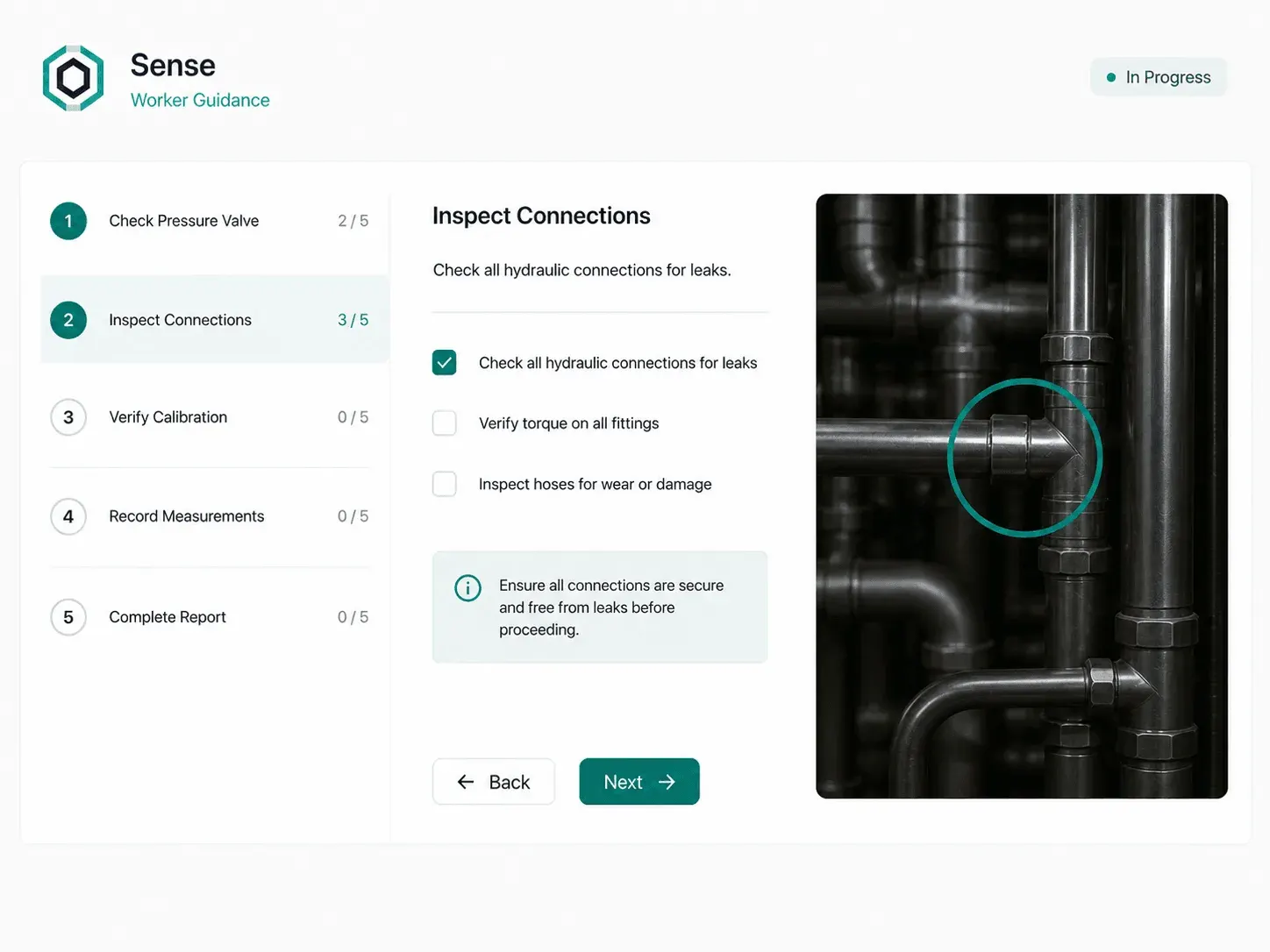Click the step 3 number circle

[68, 417]
